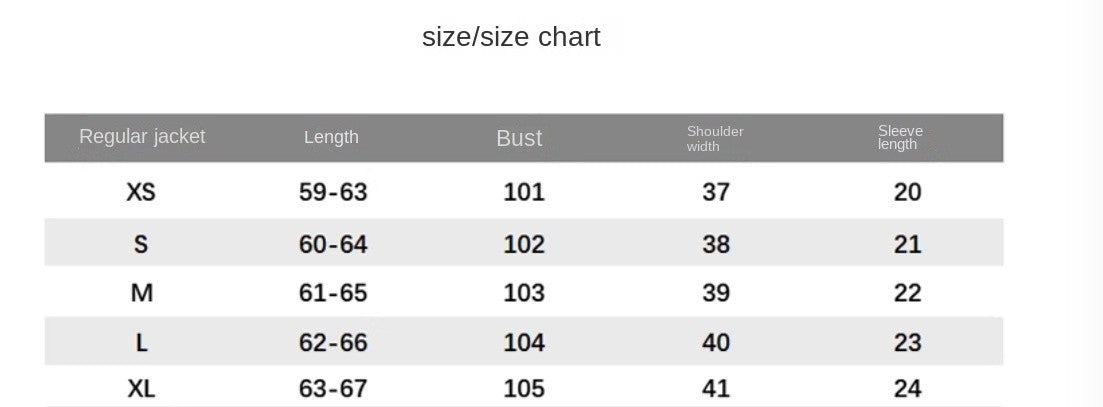The image size is (1103, 407).
Task: Select the 61-65 length cell
Action: (333, 293)
